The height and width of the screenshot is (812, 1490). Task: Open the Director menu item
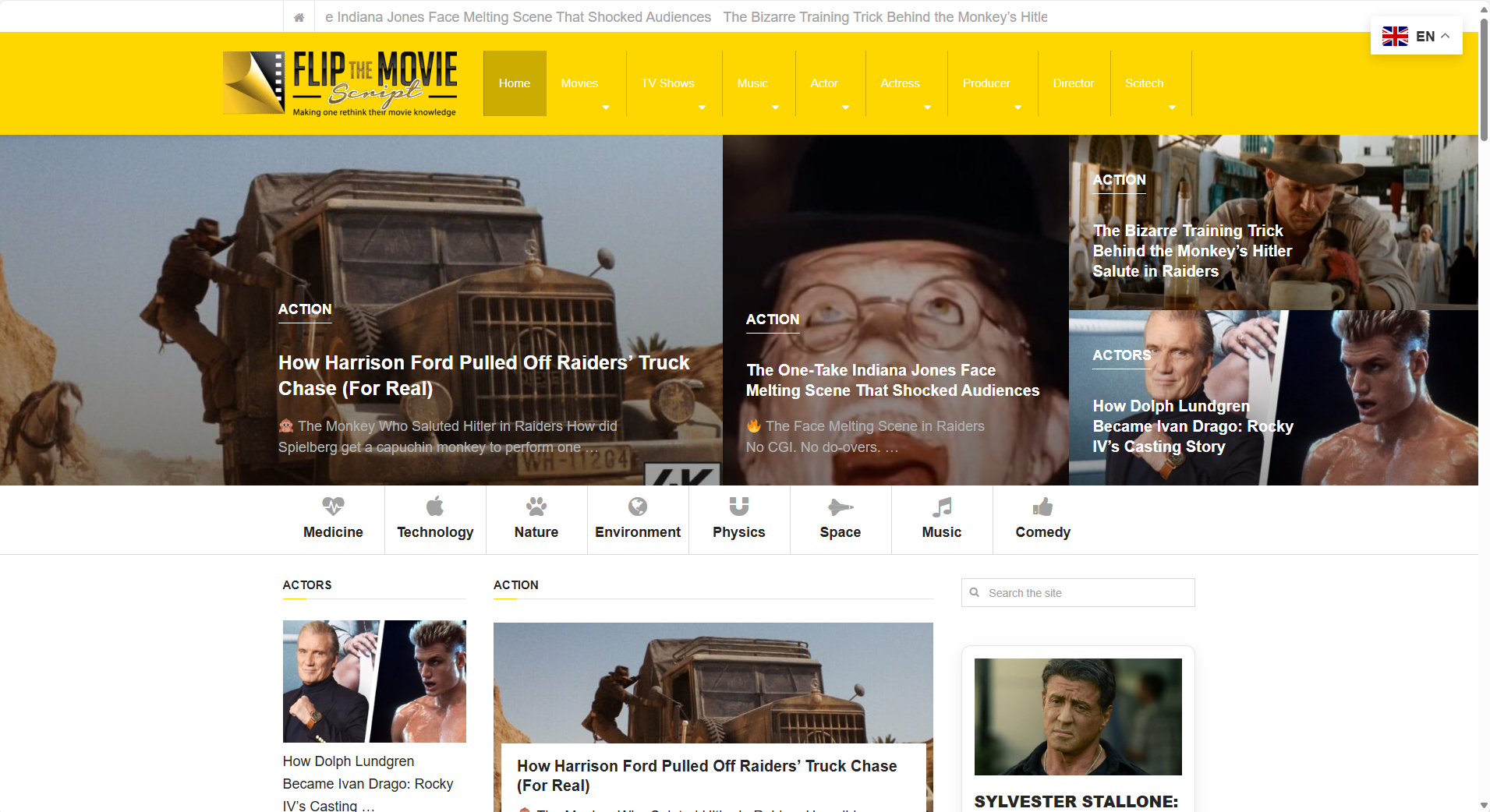(1074, 83)
